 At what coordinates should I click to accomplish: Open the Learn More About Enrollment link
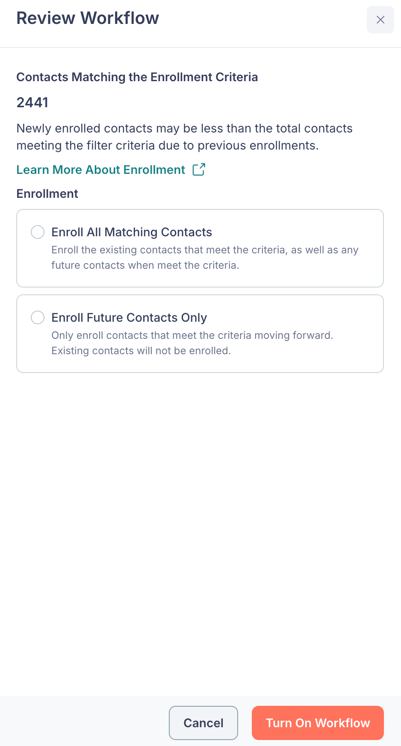click(x=100, y=170)
